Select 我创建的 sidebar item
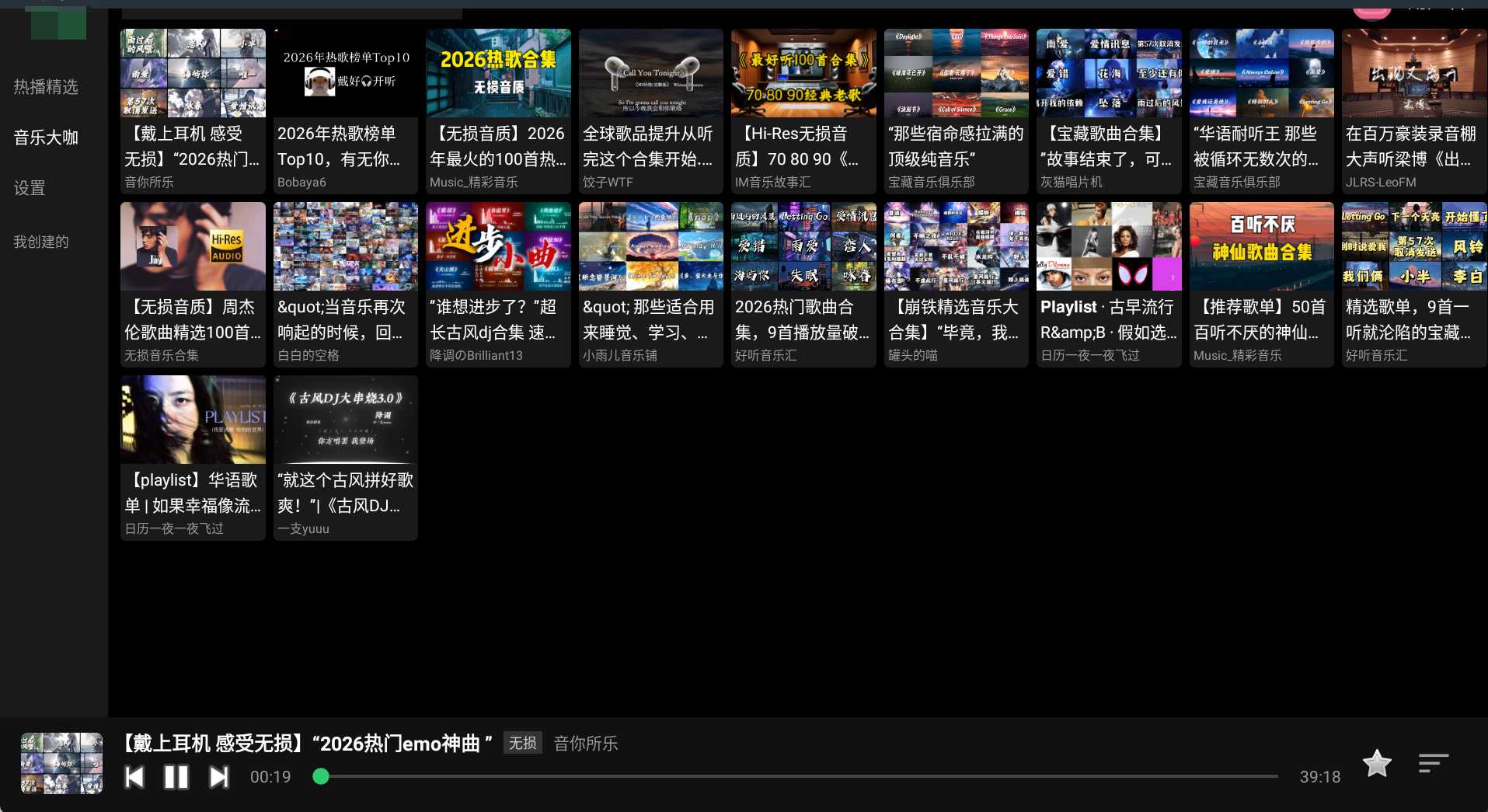1488x812 pixels. (x=41, y=241)
